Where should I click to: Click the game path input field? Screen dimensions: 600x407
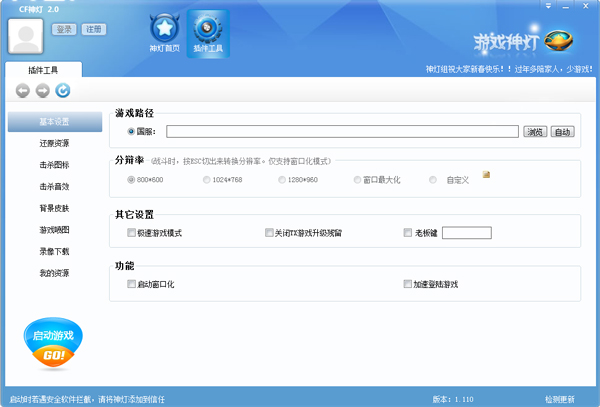342,131
